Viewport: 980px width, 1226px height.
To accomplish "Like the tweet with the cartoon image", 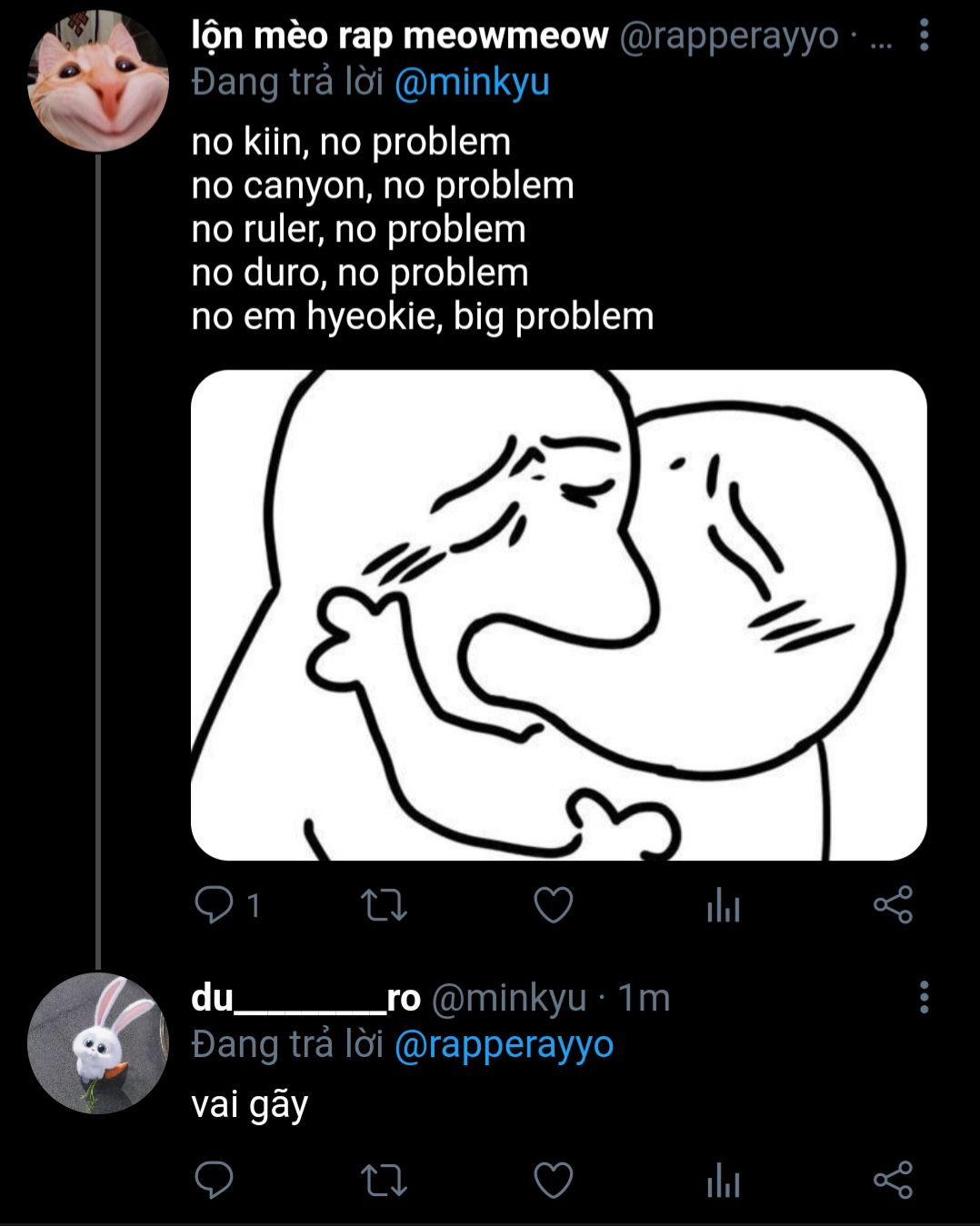I will tap(553, 905).
